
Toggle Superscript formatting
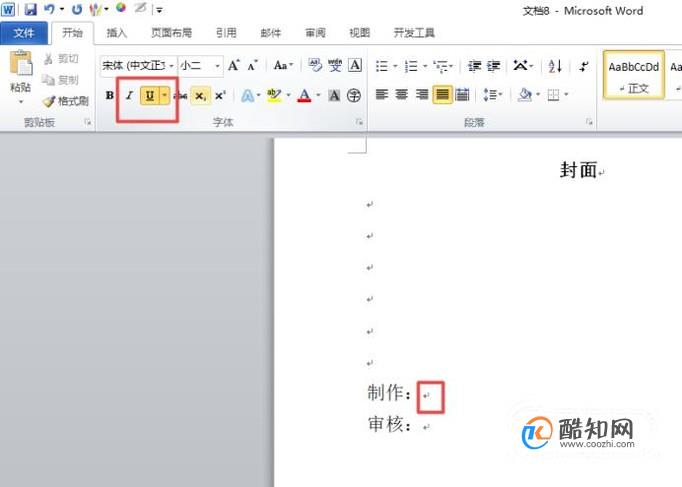[x=221, y=95]
